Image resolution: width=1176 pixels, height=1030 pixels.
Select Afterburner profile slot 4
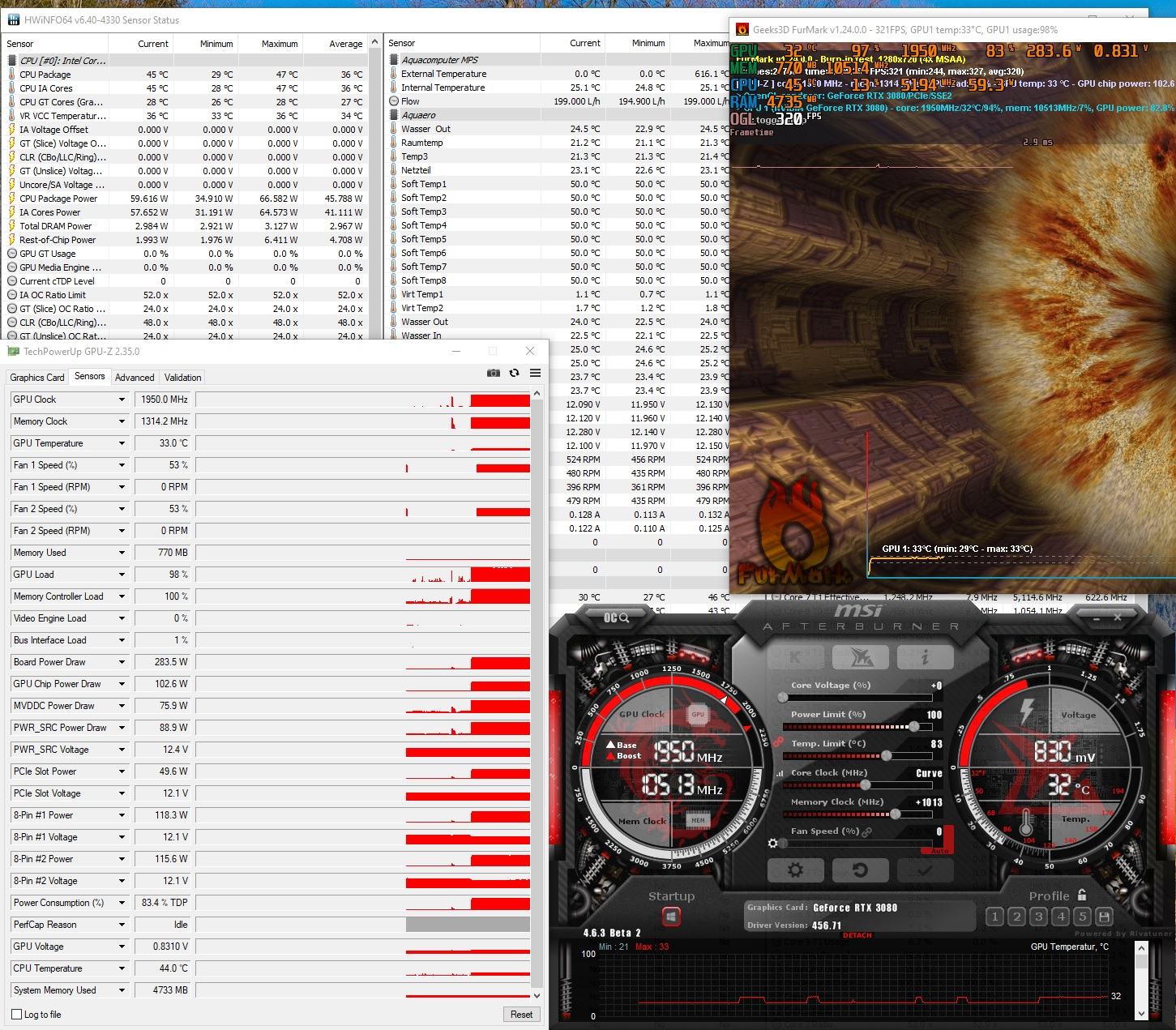click(x=1060, y=917)
